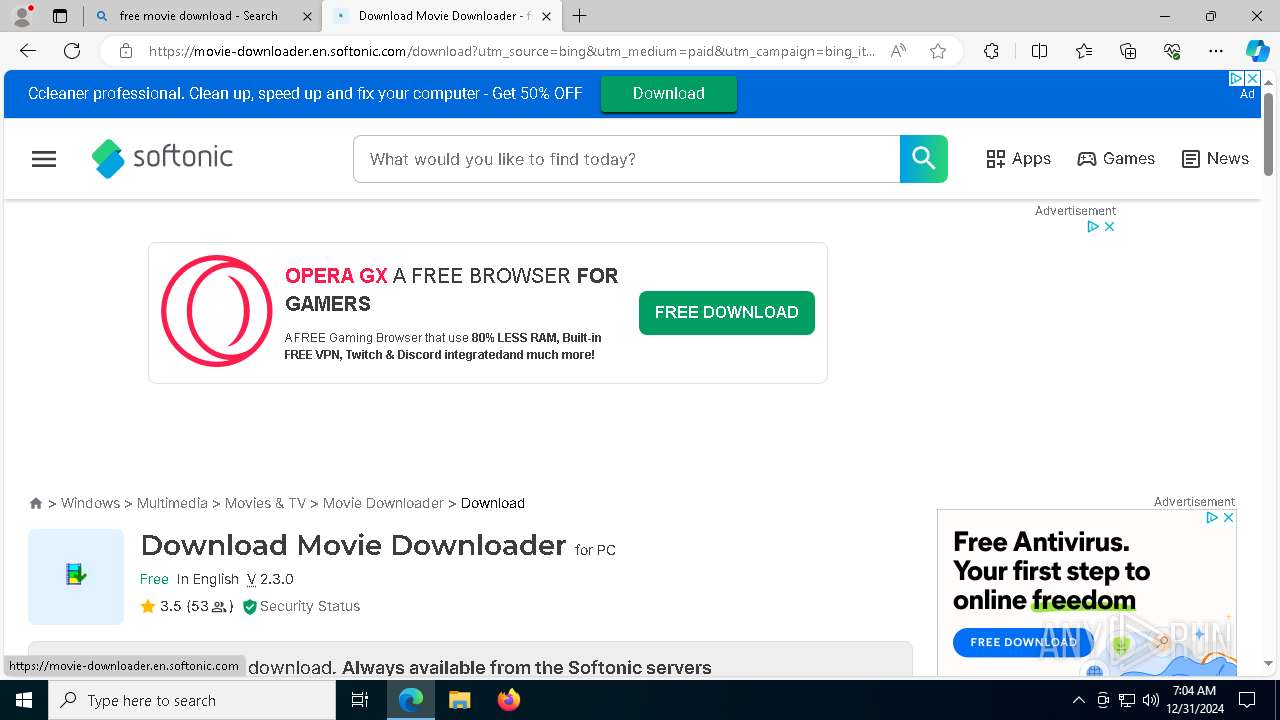The image size is (1280, 720).
Task: Close the Opera GX advertisement with X
Action: click(x=1109, y=227)
